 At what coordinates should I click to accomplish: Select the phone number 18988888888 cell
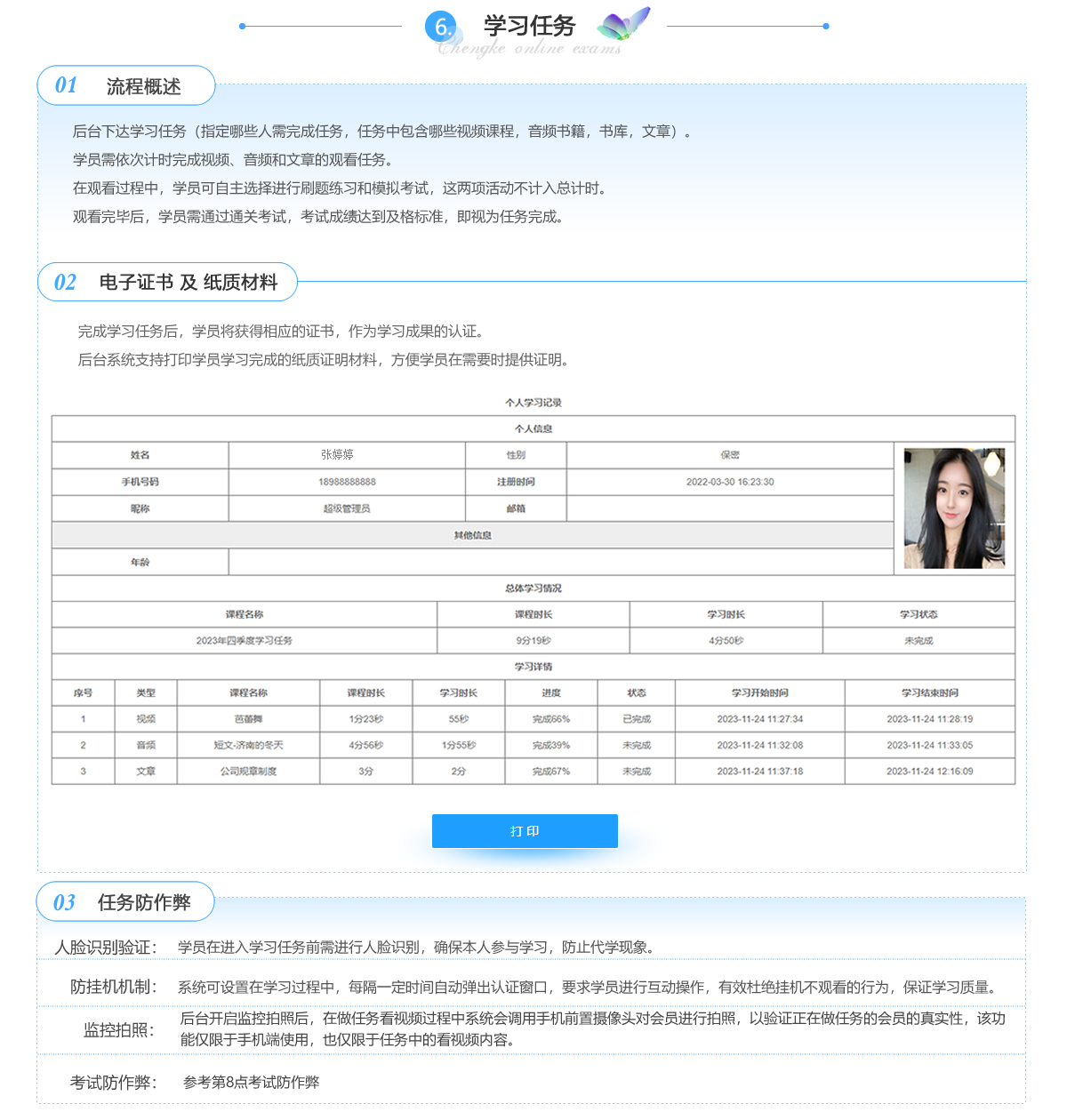pos(347,482)
